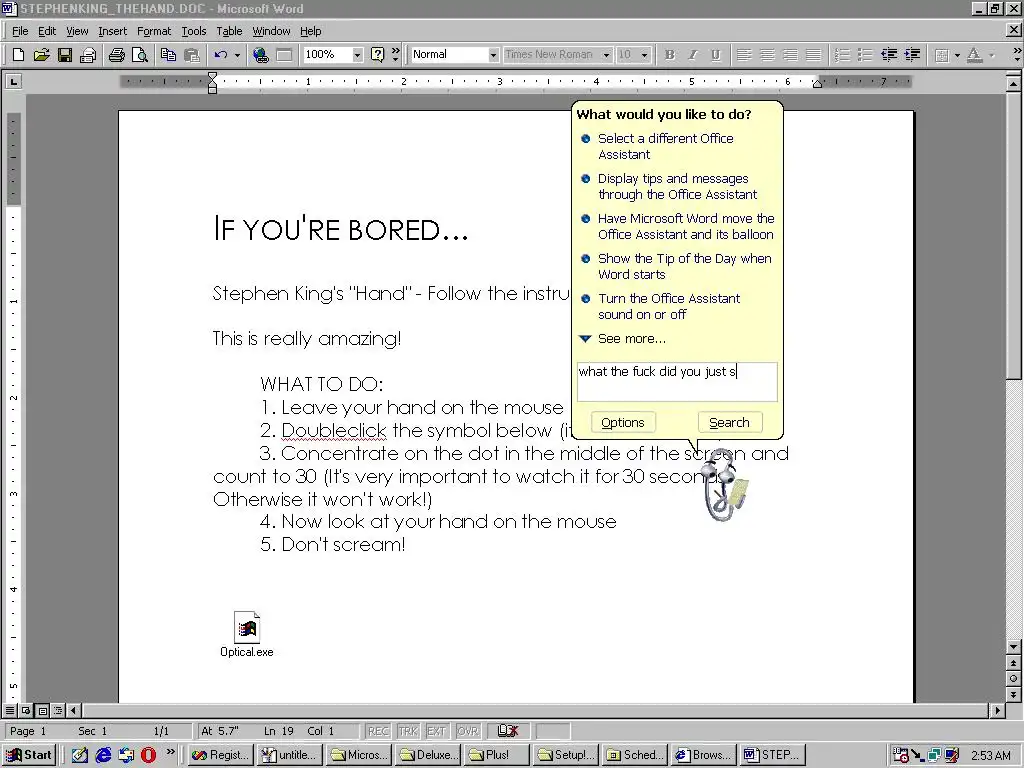Click the Windows Start button
Image resolution: width=1024 pixels, height=768 pixels.
click(x=29, y=755)
